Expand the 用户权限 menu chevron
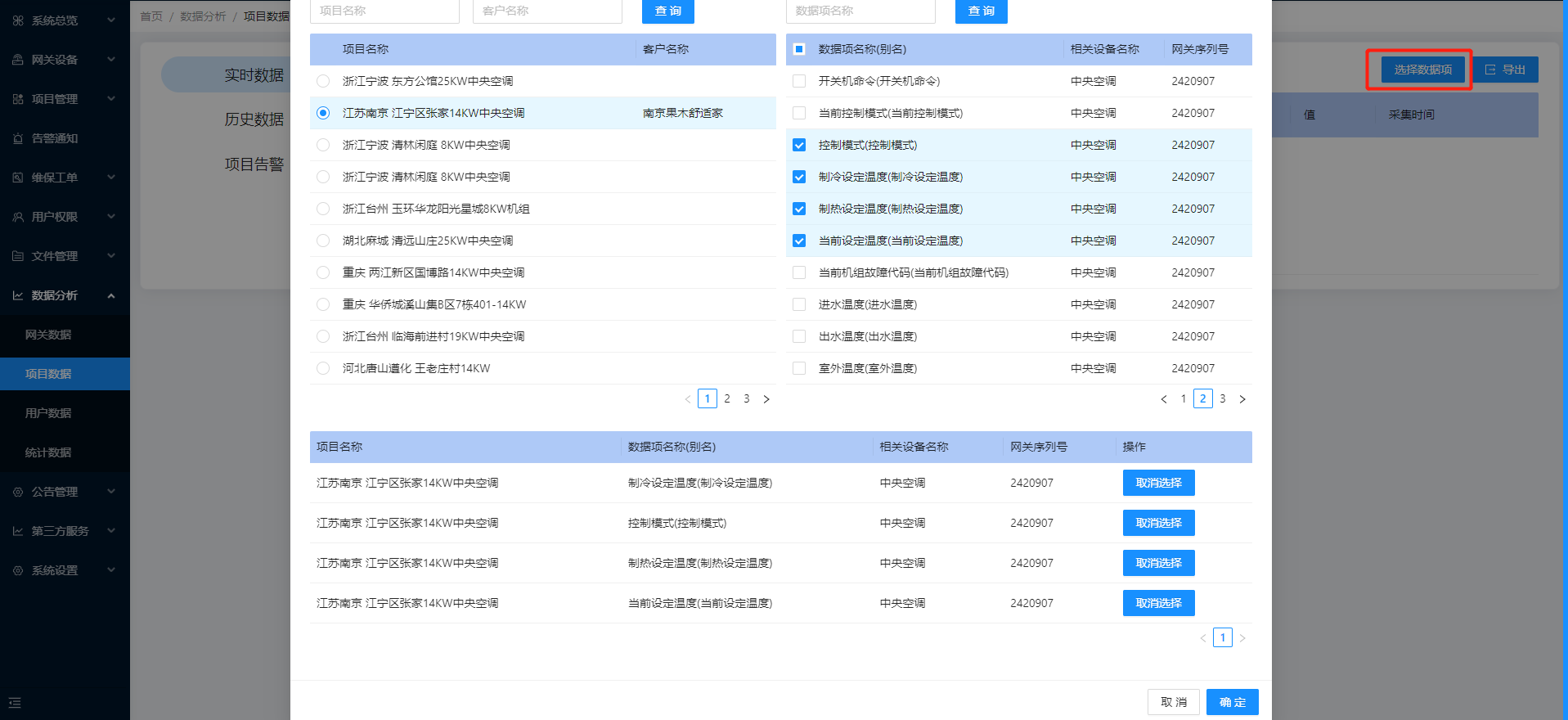 pos(111,217)
